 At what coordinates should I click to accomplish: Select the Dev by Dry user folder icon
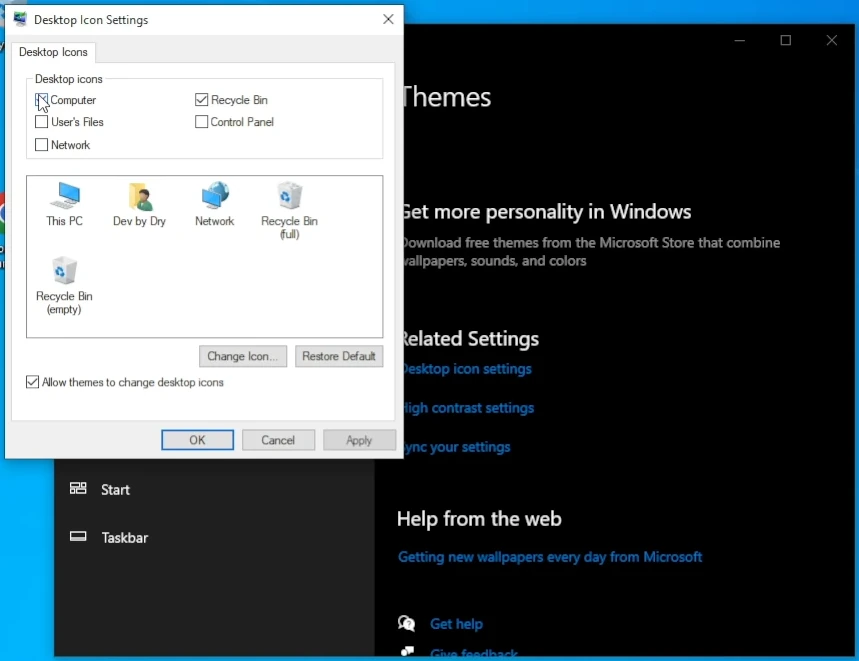[139, 204]
